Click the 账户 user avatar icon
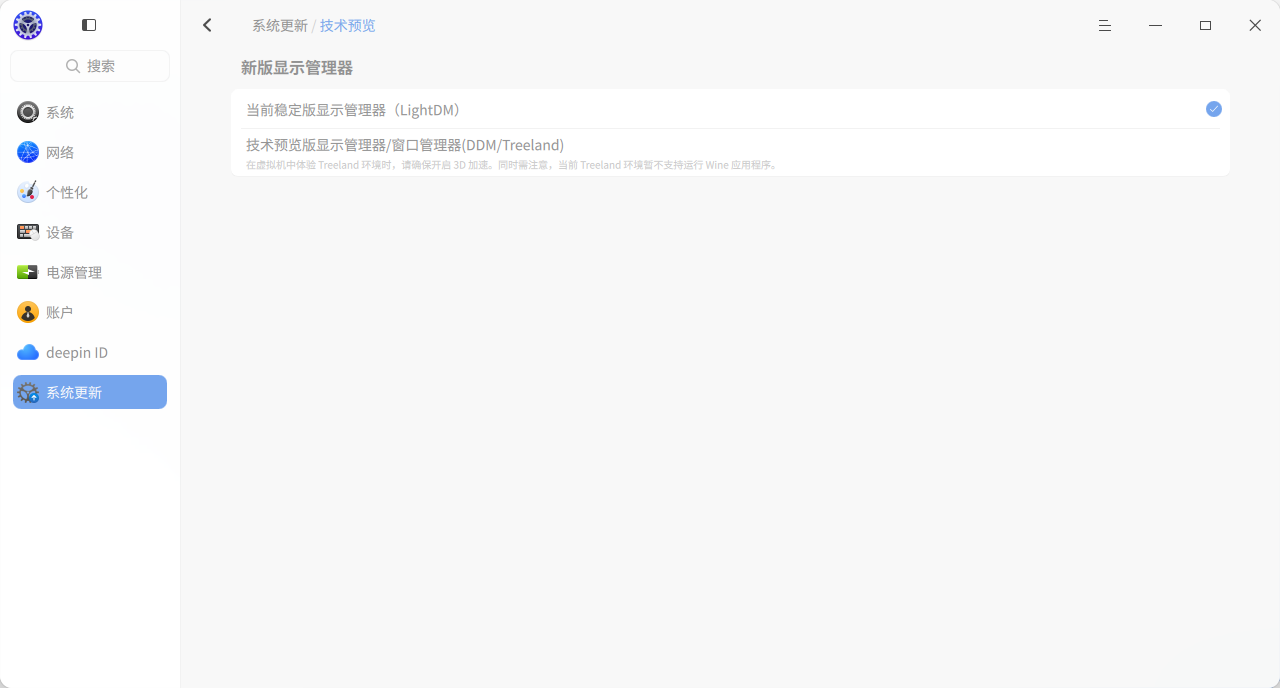This screenshot has width=1280, height=688. [x=28, y=312]
